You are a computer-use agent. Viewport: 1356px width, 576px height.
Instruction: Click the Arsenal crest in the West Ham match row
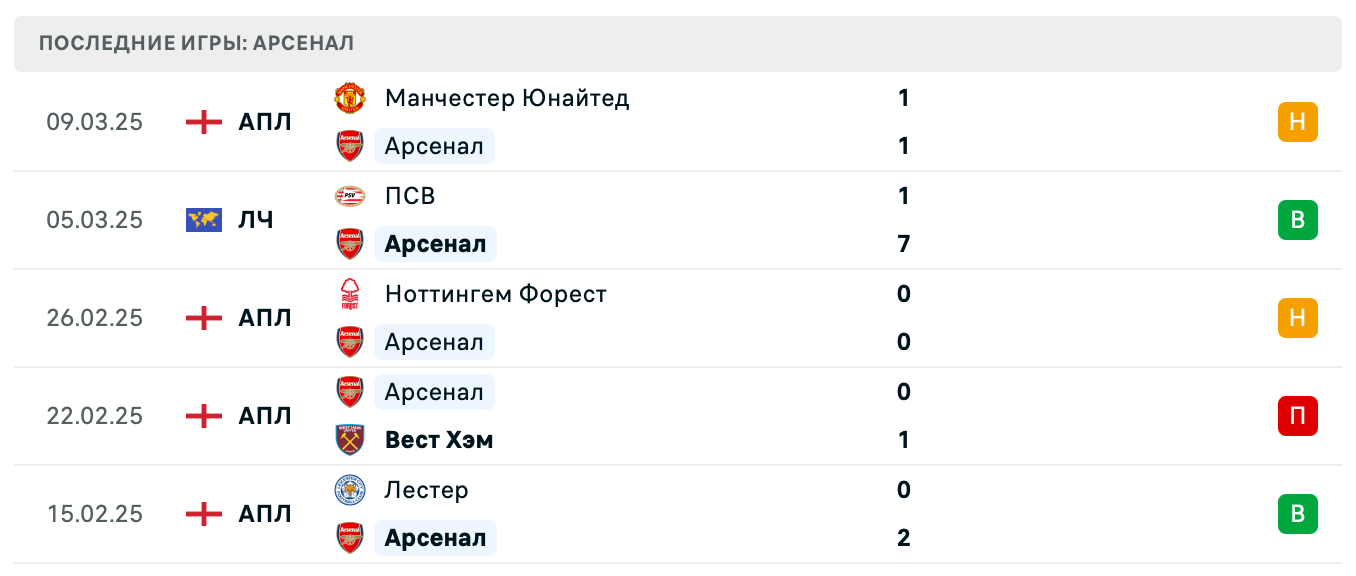click(x=349, y=392)
